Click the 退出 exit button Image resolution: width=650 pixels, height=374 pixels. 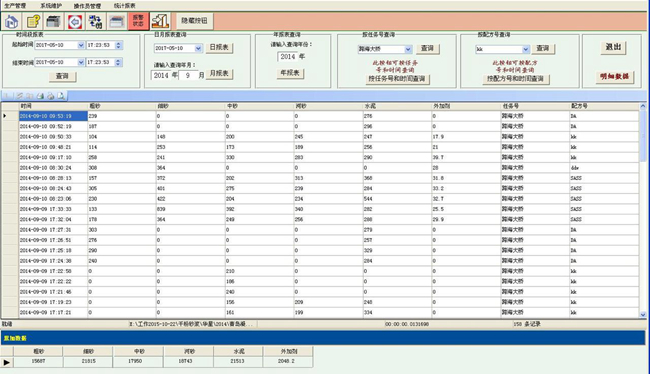click(x=613, y=47)
